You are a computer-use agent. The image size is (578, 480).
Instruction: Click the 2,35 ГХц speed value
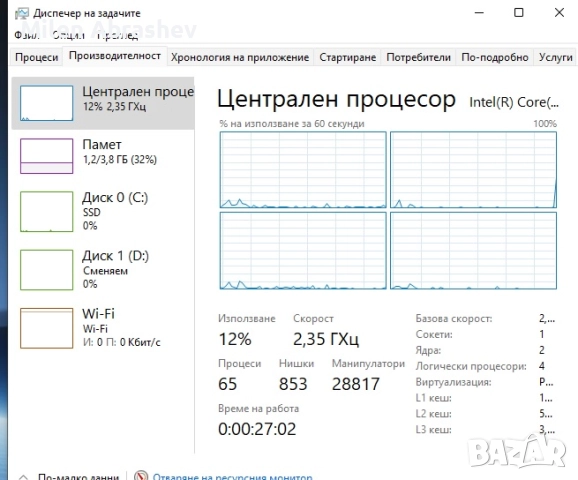(326, 339)
